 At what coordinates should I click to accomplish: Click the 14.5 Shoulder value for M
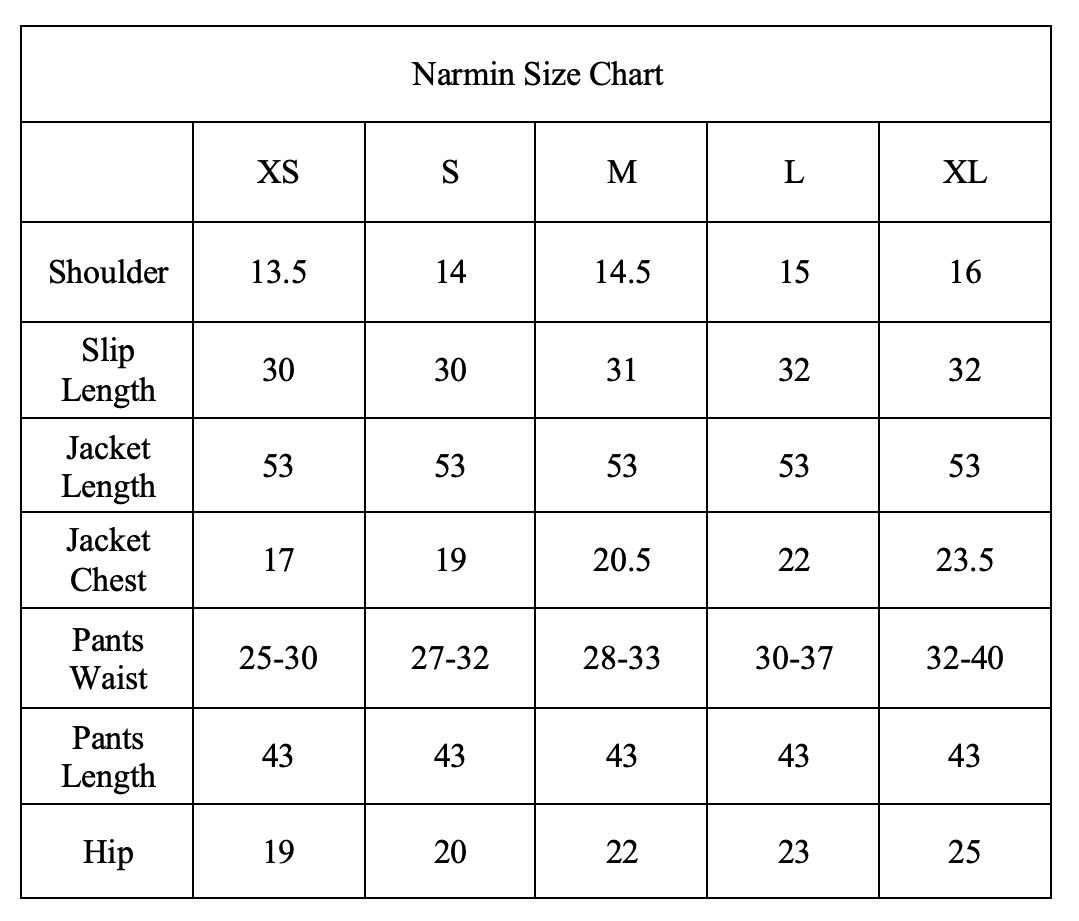621,272
